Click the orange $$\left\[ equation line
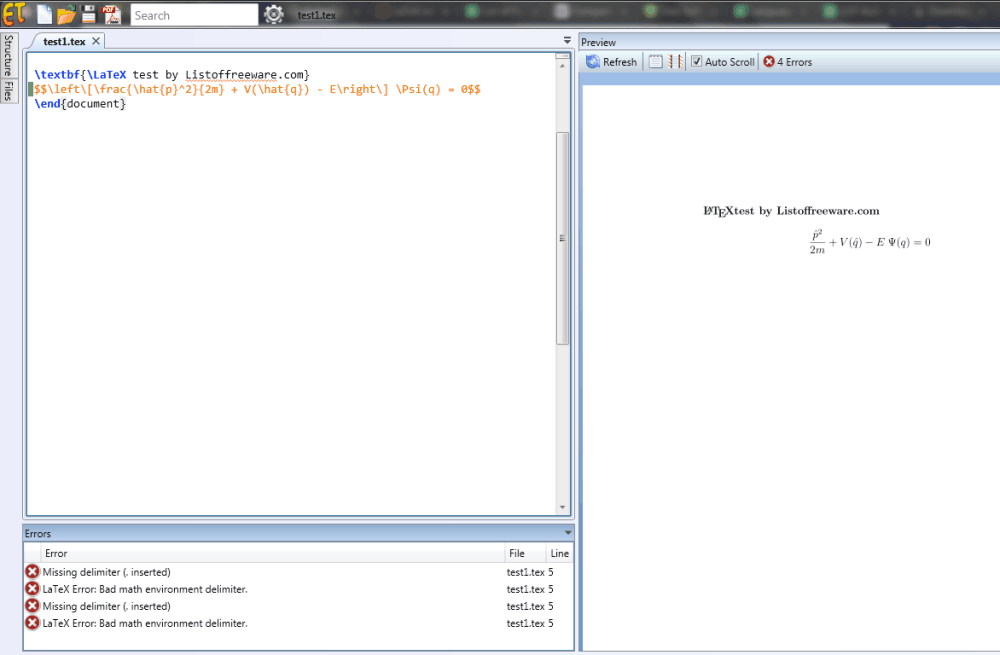The image size is (1000, 655). click(257, 89)
